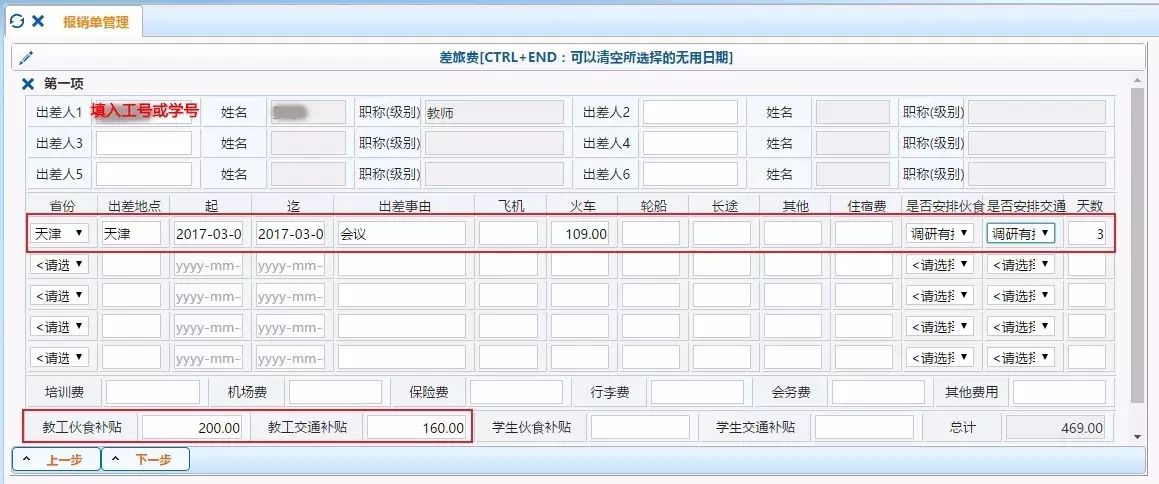Open second row 是否安排交通 dropdown
Screen dimensions: 1159x484
tap(1021, 265)
